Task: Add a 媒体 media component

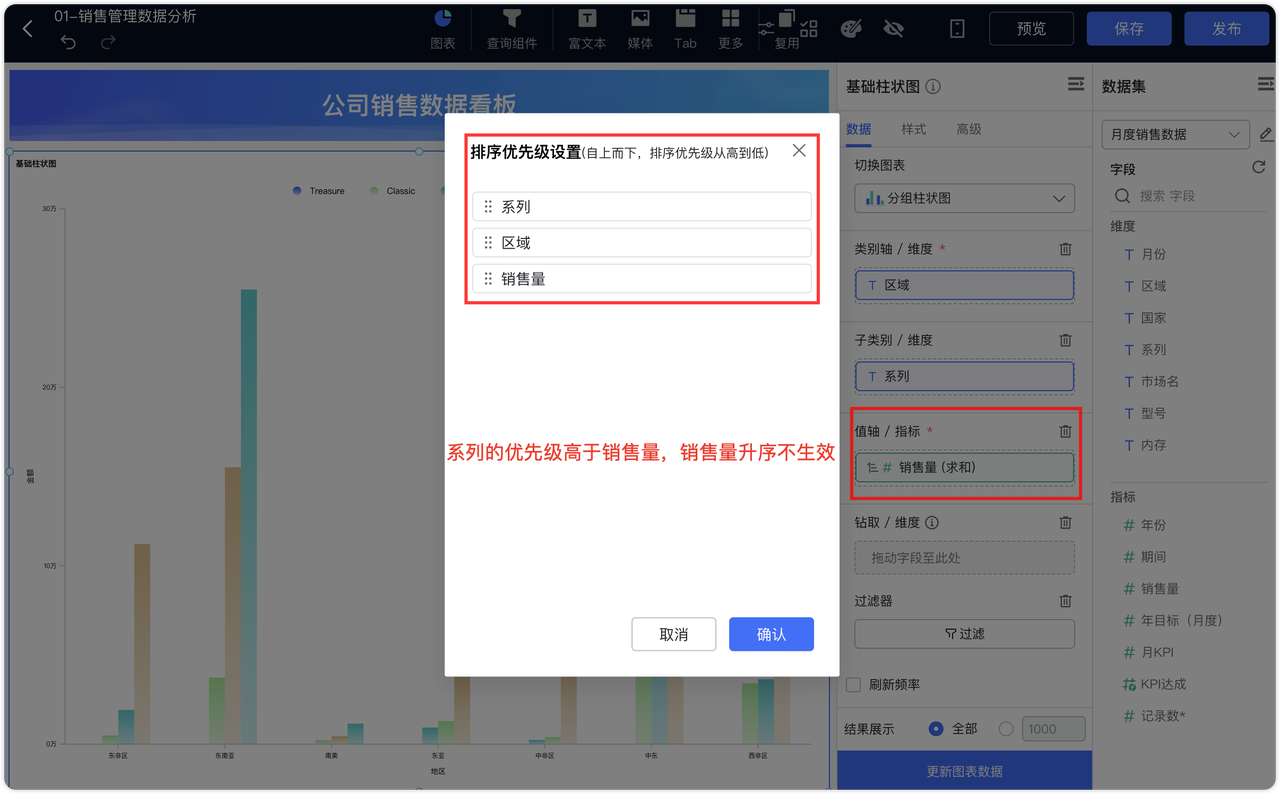Action: [x=640, y=29]
